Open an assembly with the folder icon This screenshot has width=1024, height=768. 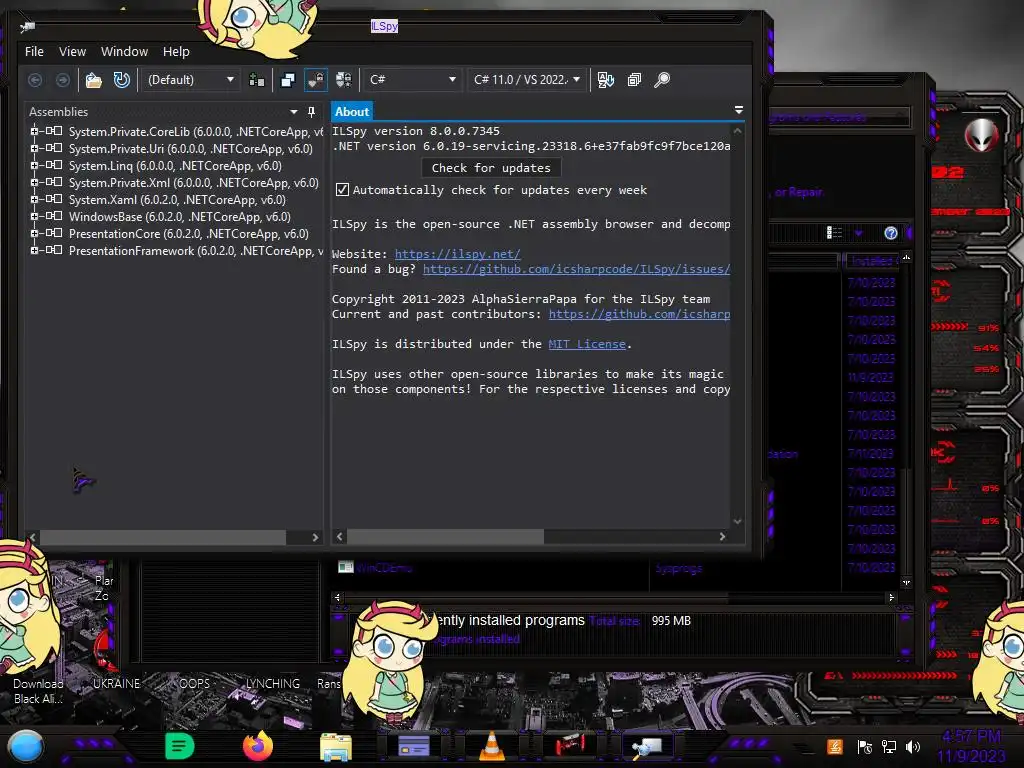click(x=93, y=80)
